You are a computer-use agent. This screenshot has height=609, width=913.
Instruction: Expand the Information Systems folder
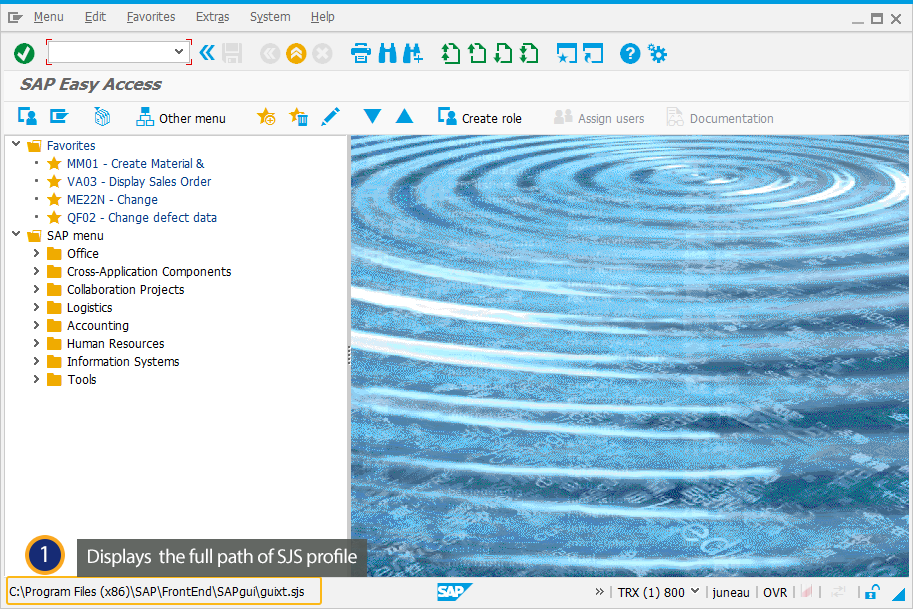[36, 361]
